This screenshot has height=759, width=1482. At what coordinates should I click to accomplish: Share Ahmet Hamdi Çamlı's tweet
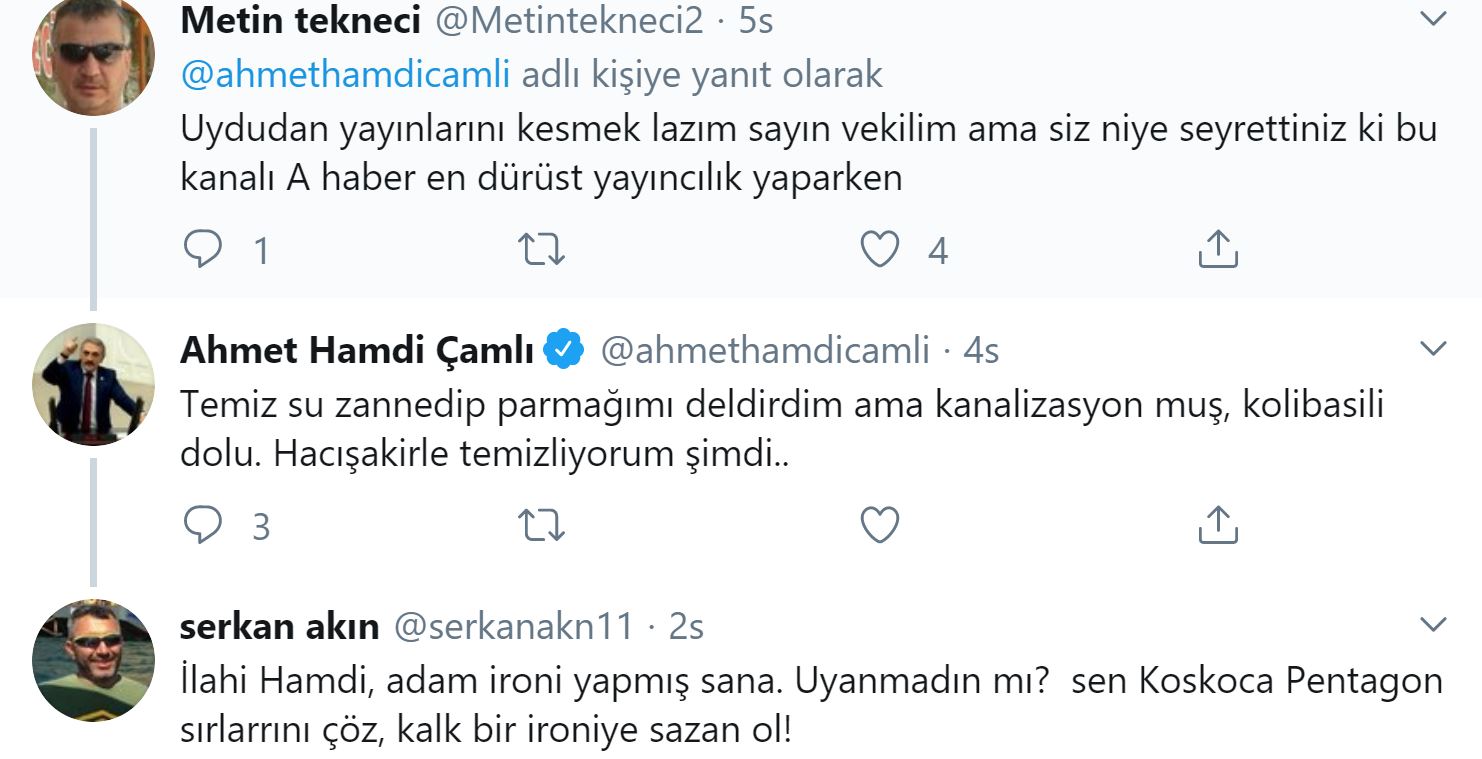pyautogui.click(x=1218, y=525)
